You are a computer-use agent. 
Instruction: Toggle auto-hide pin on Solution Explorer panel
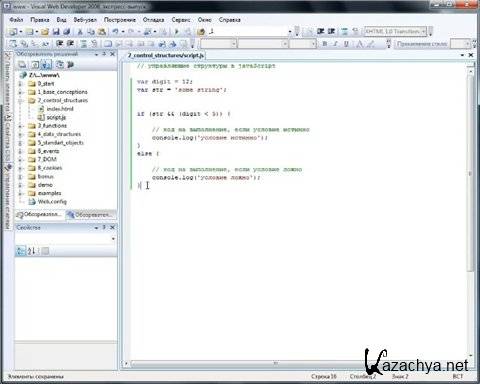(104, 54)
